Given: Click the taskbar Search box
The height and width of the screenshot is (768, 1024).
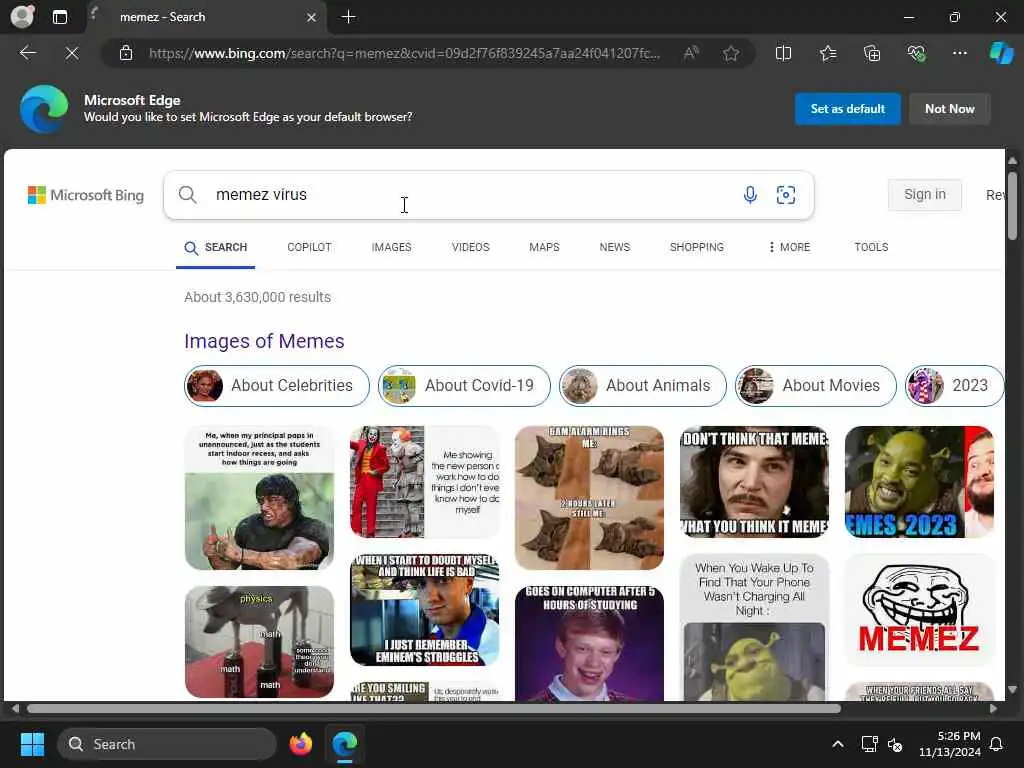Looking at the screenshot, I should (167, 744).
